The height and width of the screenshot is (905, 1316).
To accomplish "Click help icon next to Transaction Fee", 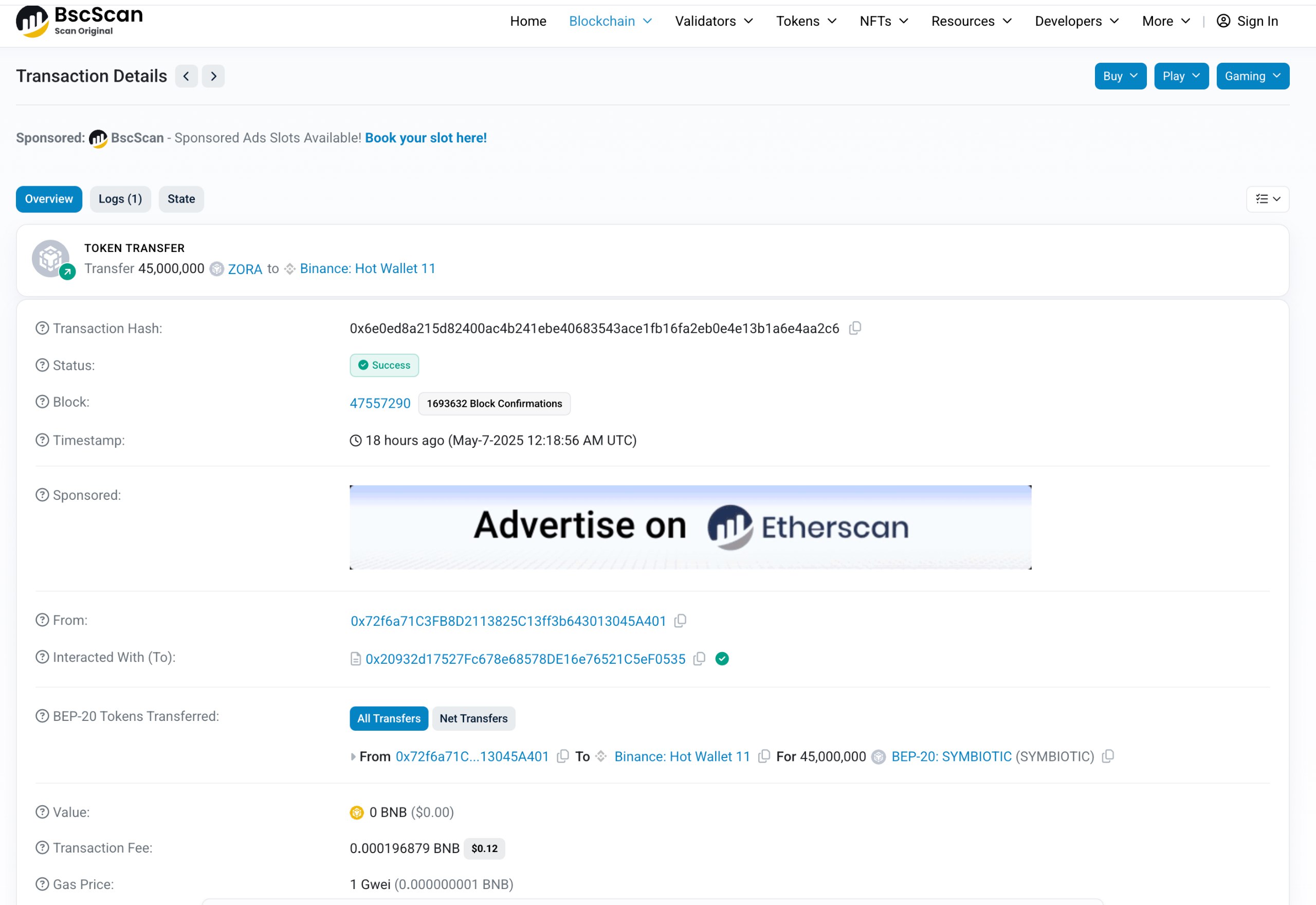I will [x=43, y=848].
